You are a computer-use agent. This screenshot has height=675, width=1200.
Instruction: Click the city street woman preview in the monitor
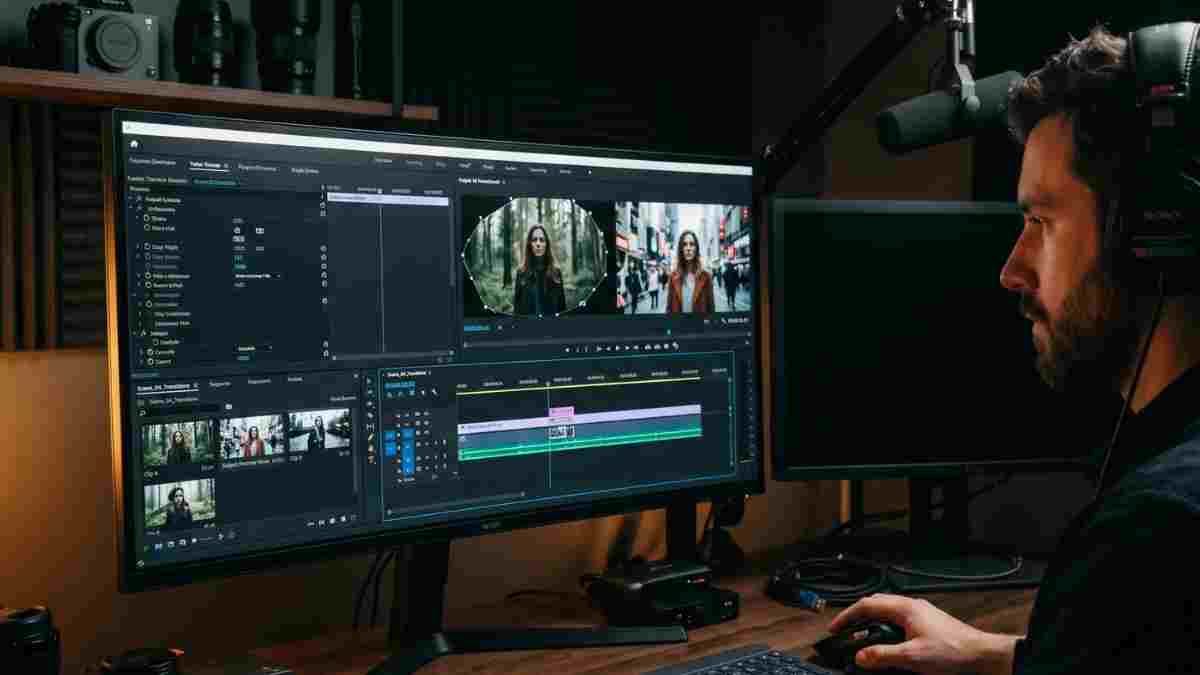pyautogui.click(x=683, y=258)
